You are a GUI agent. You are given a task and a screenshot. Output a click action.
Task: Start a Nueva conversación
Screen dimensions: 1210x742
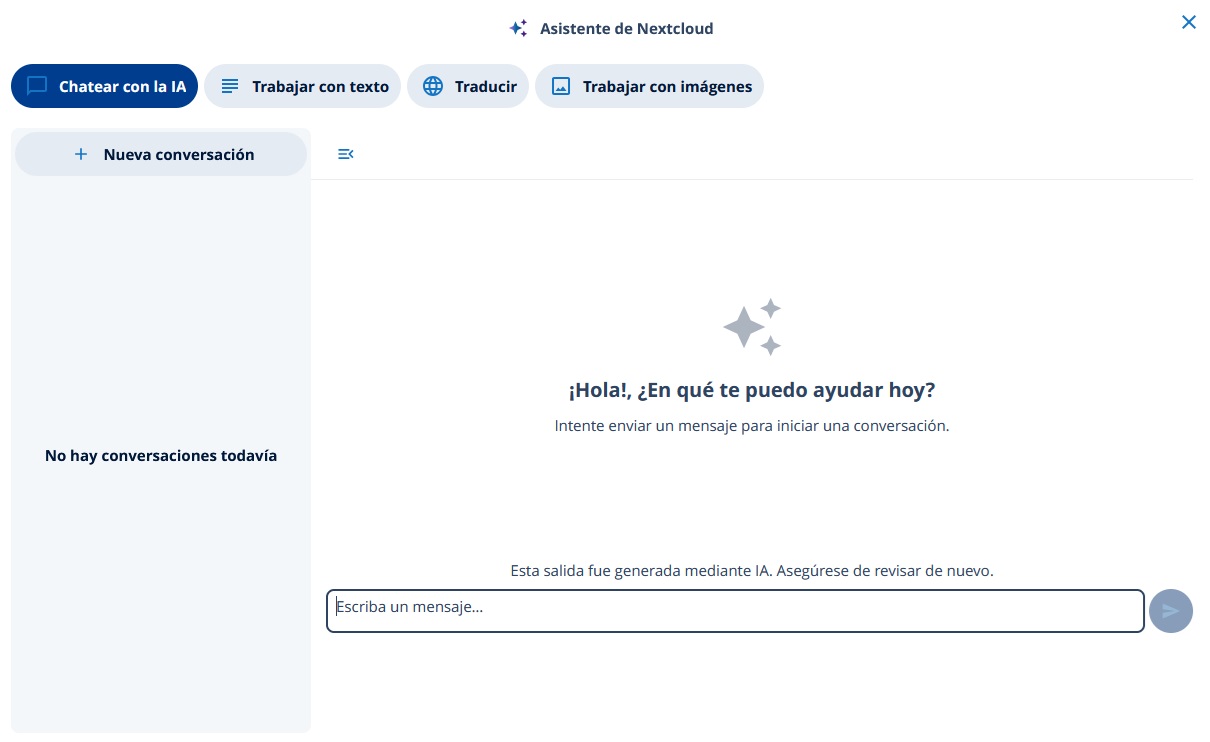[161, 154]
